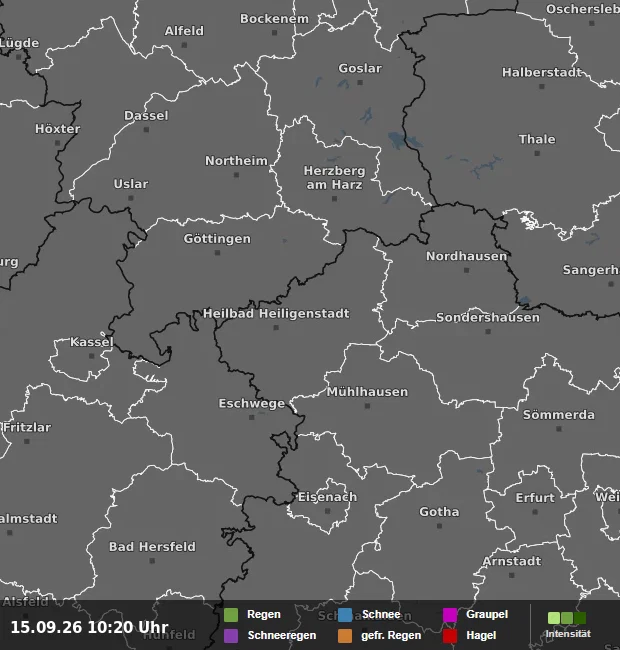Click the red Hagel legend swatch
The width and height of the screenshot is (620, 650).
point(450,635)
